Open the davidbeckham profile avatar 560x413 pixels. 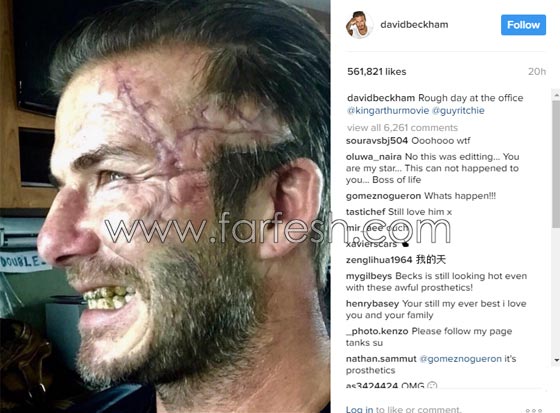tap(359, 25)
